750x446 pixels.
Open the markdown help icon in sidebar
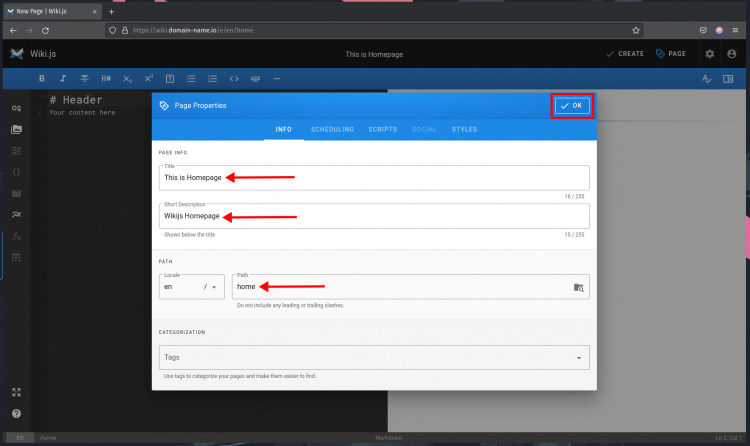tap(16, 413)
